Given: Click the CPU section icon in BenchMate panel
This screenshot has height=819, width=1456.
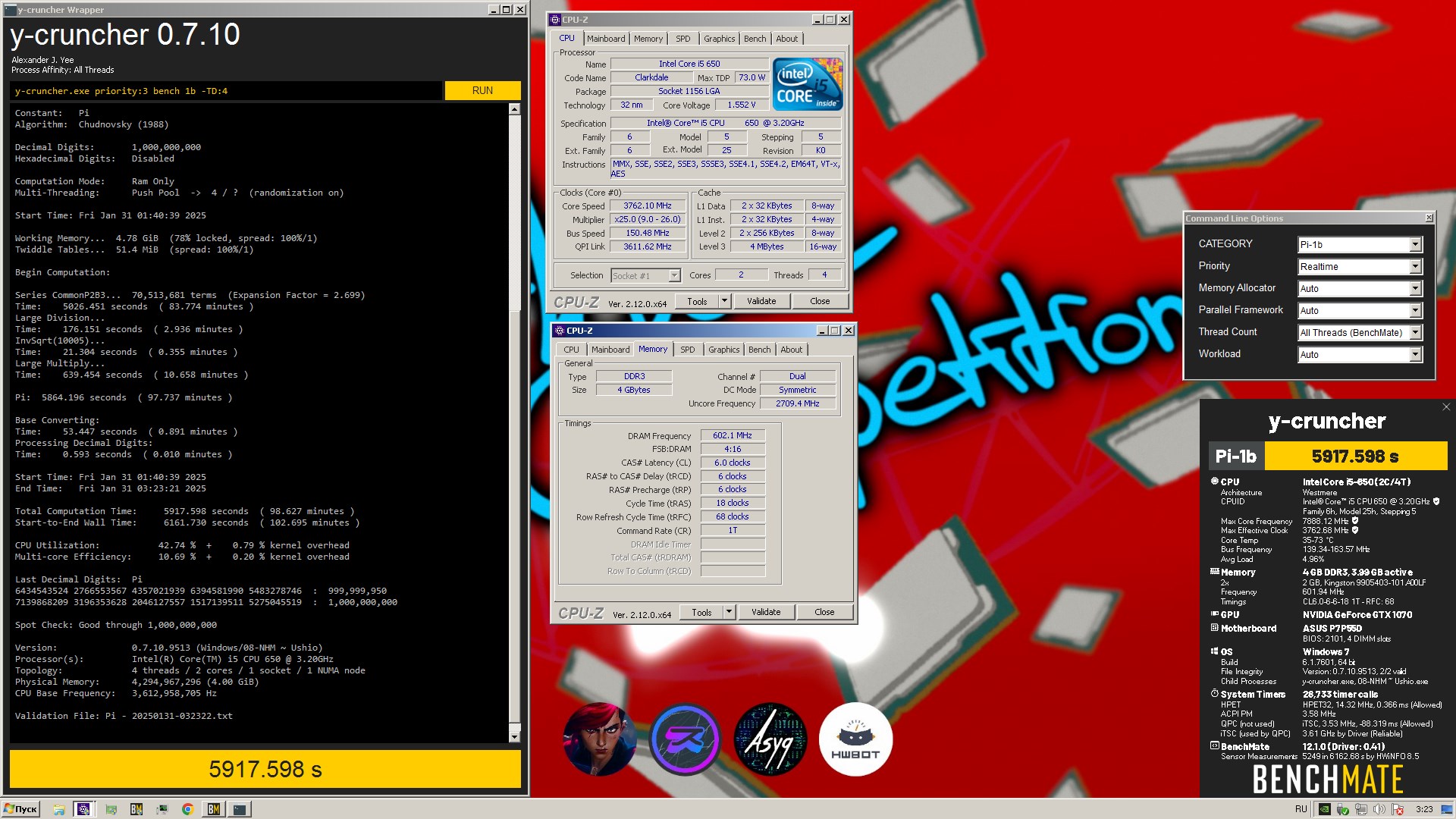Looking at the screenshot, I should [x=1215, y=481].
